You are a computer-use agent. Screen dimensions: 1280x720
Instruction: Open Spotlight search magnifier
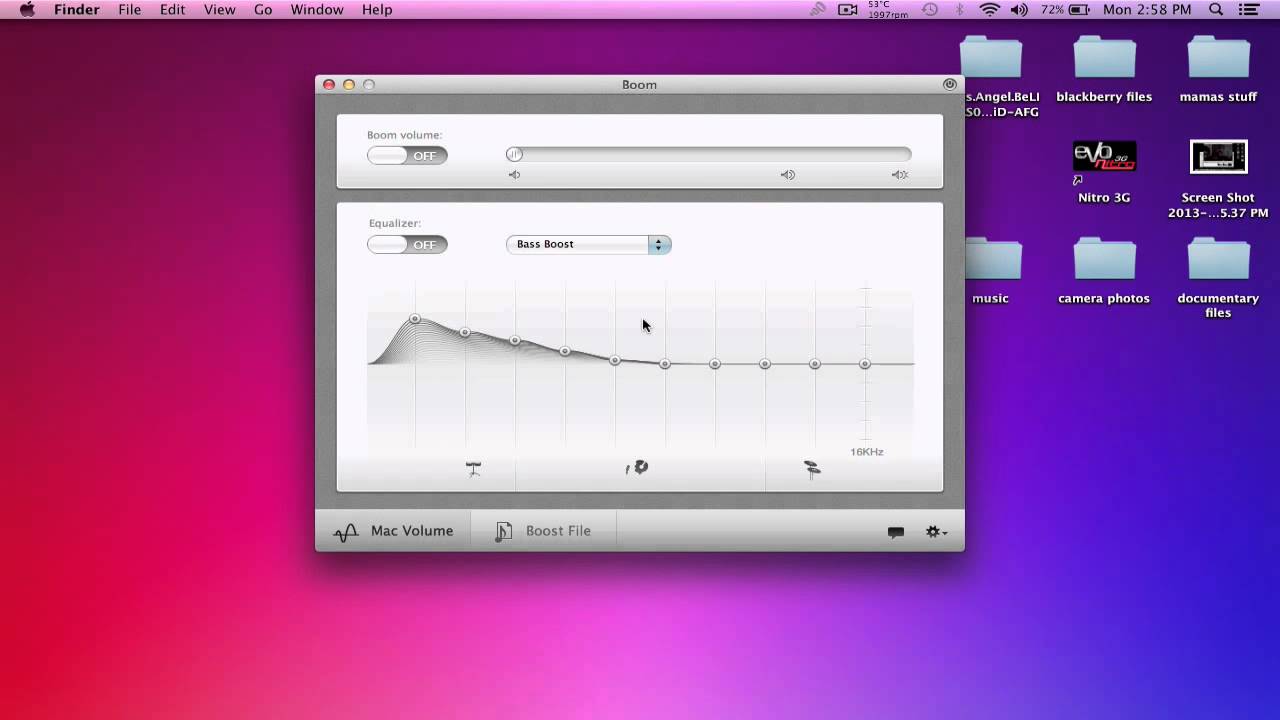tap(1216, 10)
